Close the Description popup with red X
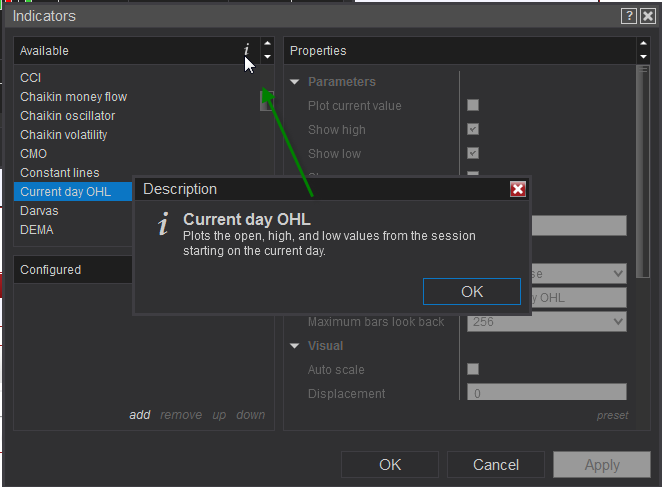 [517, 189]
